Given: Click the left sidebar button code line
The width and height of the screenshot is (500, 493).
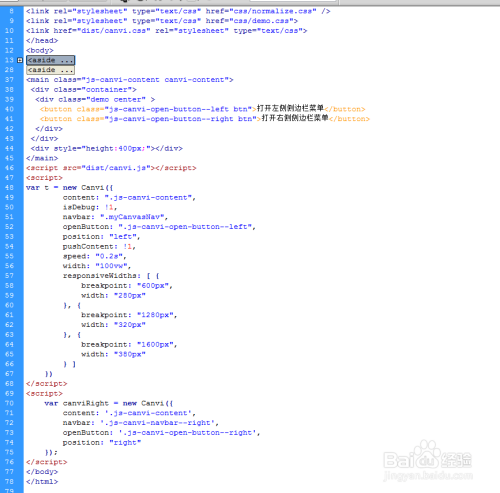Looking at the screenshot, I should coord(202,109).
